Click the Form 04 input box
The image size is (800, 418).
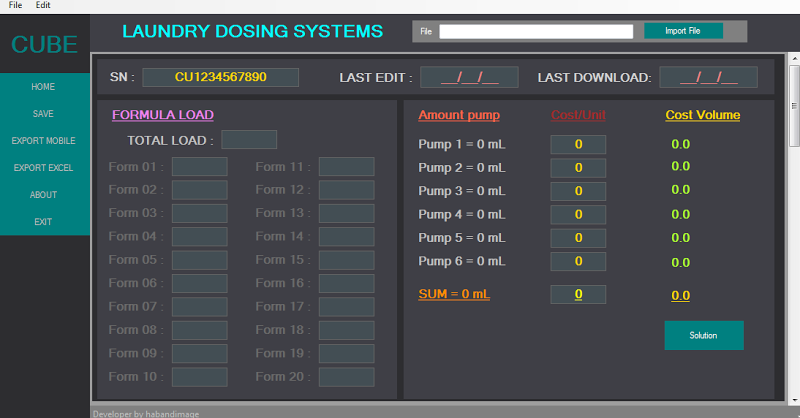[x=199, y=237]
